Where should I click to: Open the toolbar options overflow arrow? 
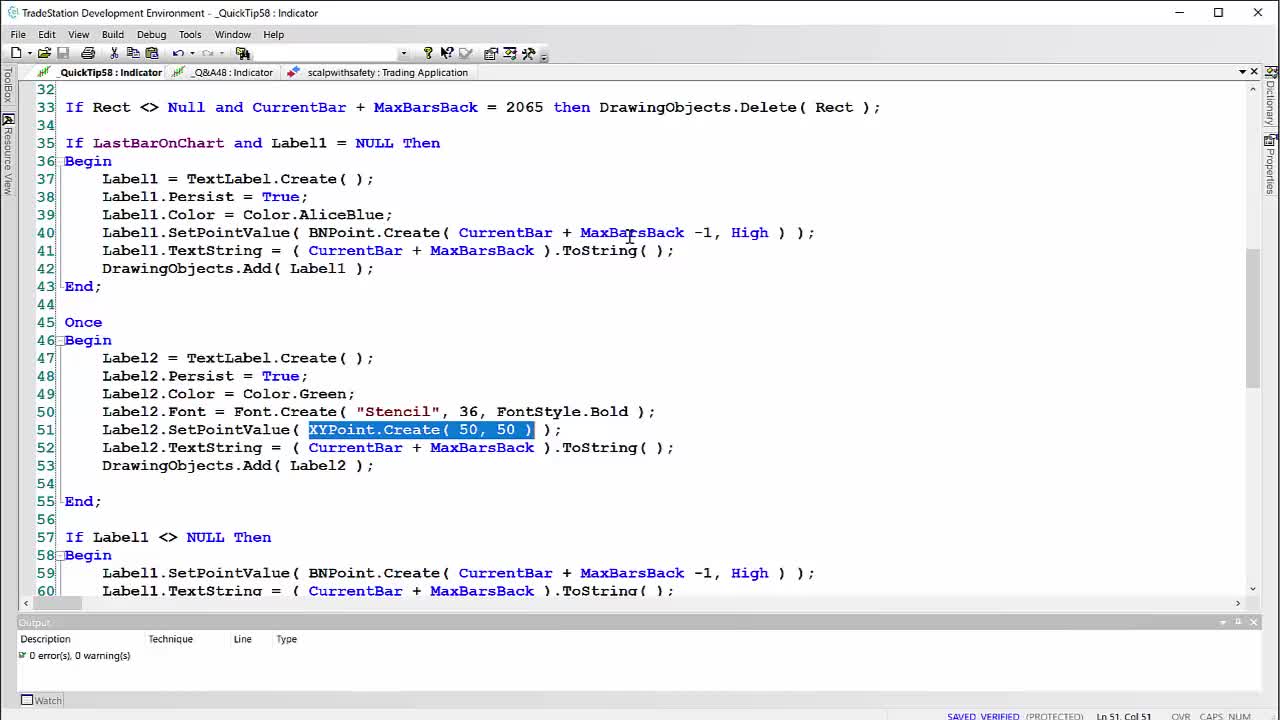point(543,55)
